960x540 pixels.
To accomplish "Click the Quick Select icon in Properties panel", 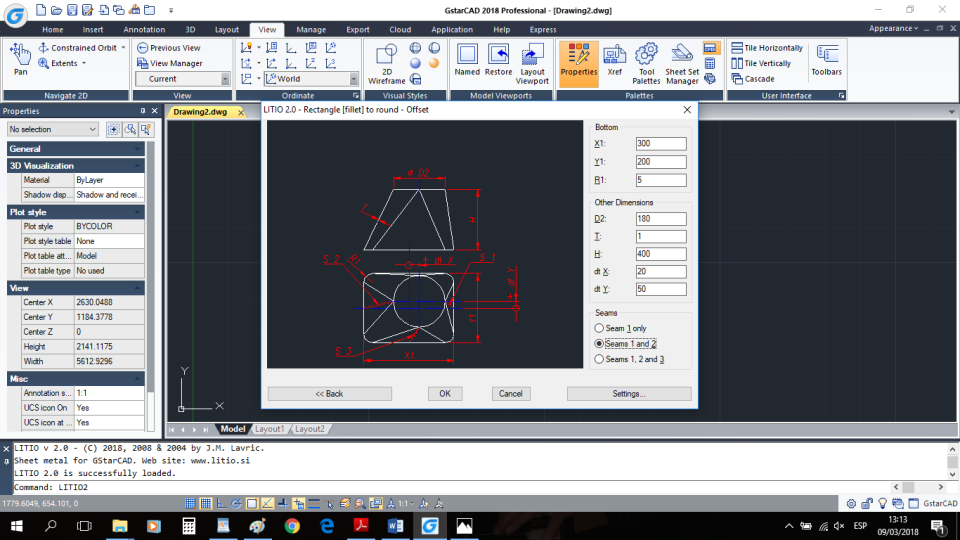I will [x=146, y=129].
